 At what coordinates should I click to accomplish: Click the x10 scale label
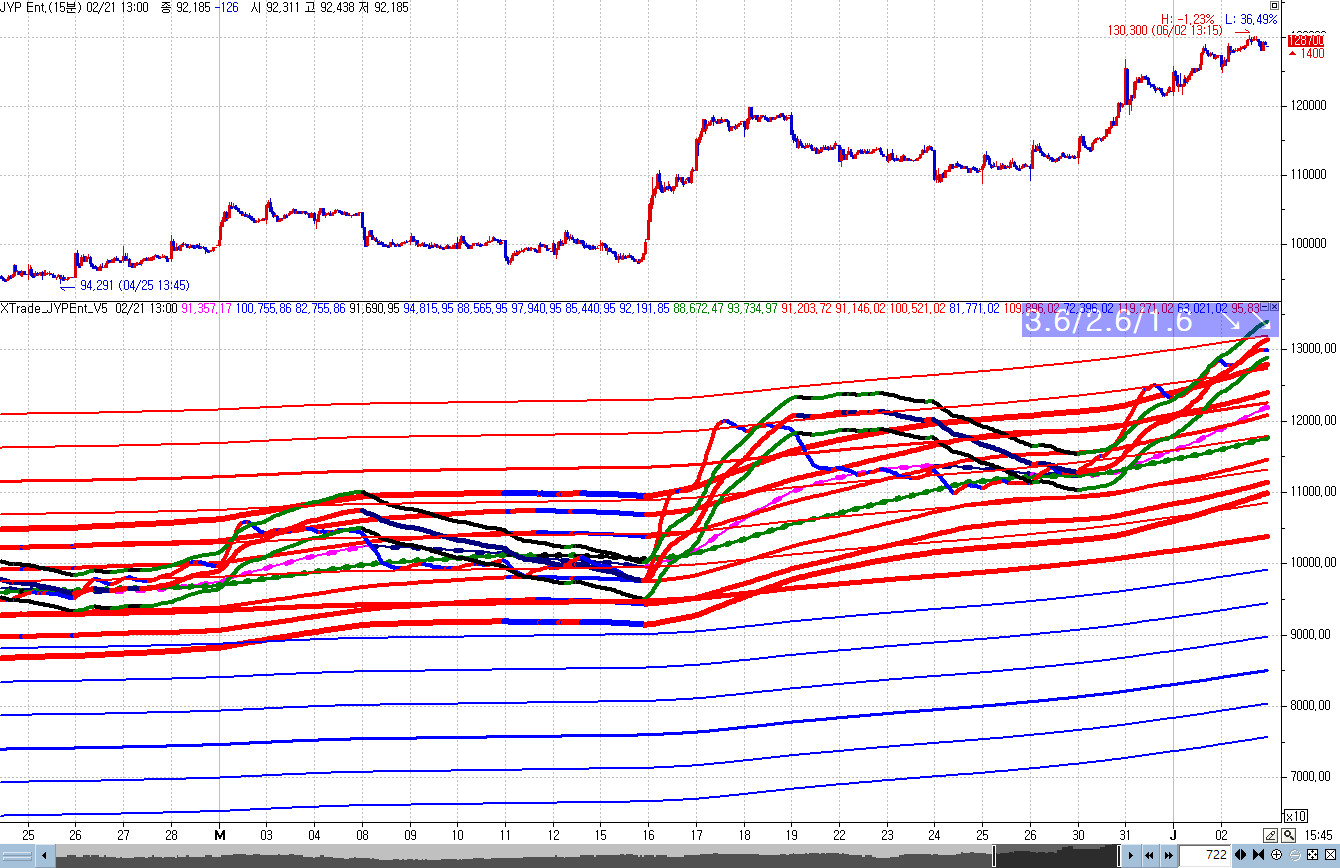point(1295,815)
